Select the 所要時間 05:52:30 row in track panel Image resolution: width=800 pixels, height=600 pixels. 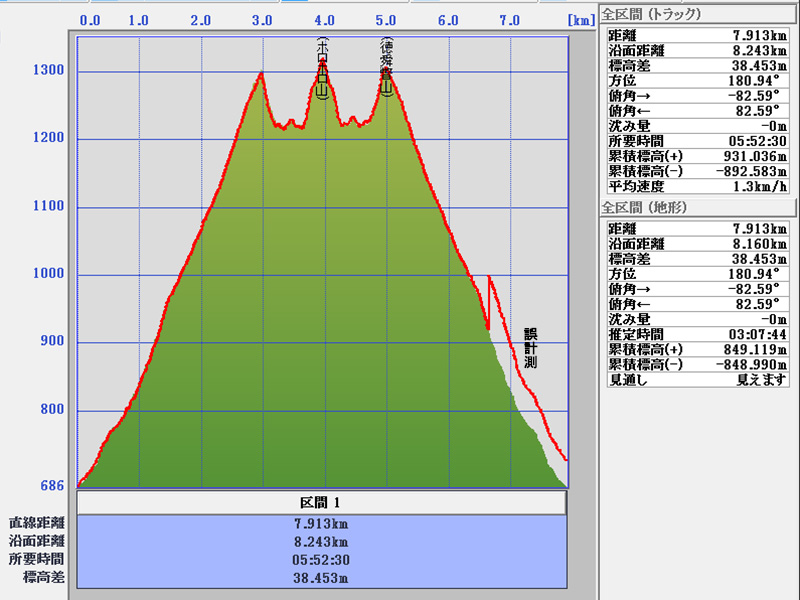698,141
